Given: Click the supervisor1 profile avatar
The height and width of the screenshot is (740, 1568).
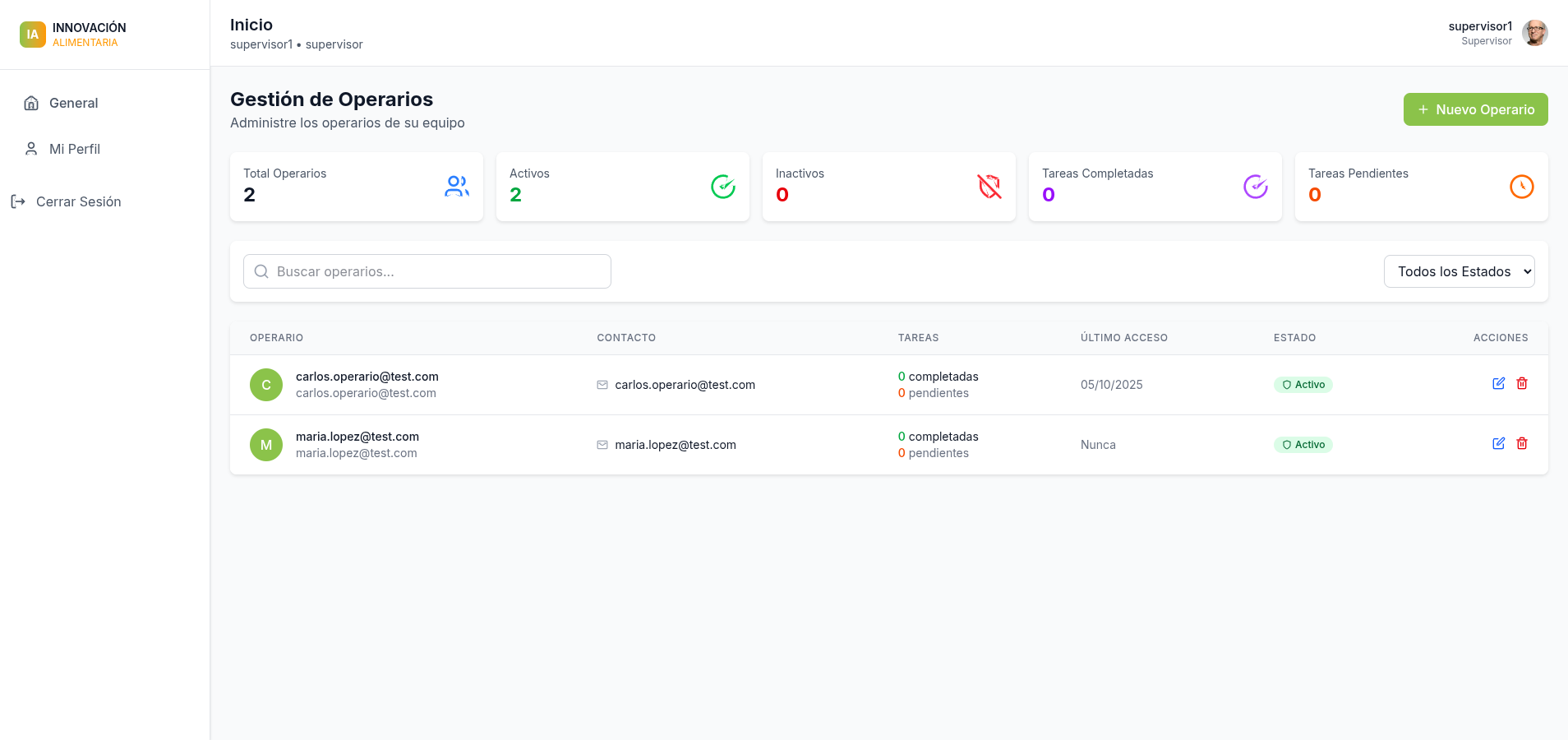Looking at the screenshot, I should [x=1534, y=33].
